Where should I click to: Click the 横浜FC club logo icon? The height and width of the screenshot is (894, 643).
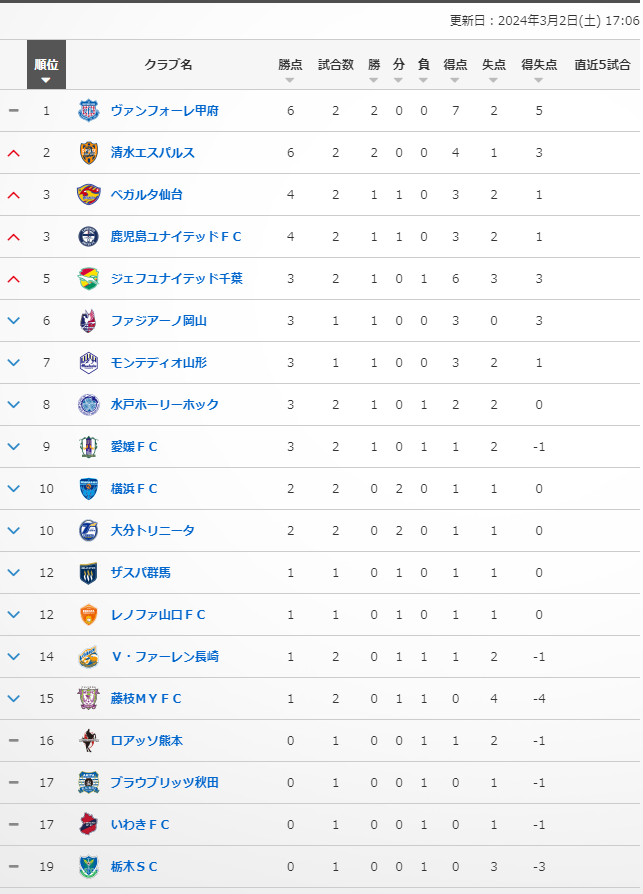point(88,489)
